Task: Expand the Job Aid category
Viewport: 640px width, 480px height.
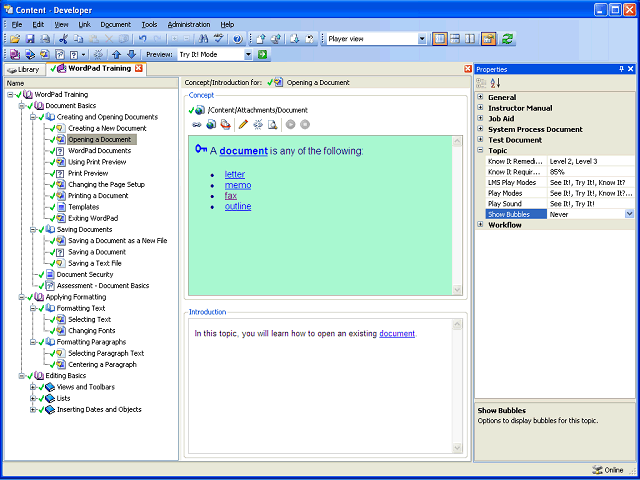Action: point(480,118)
